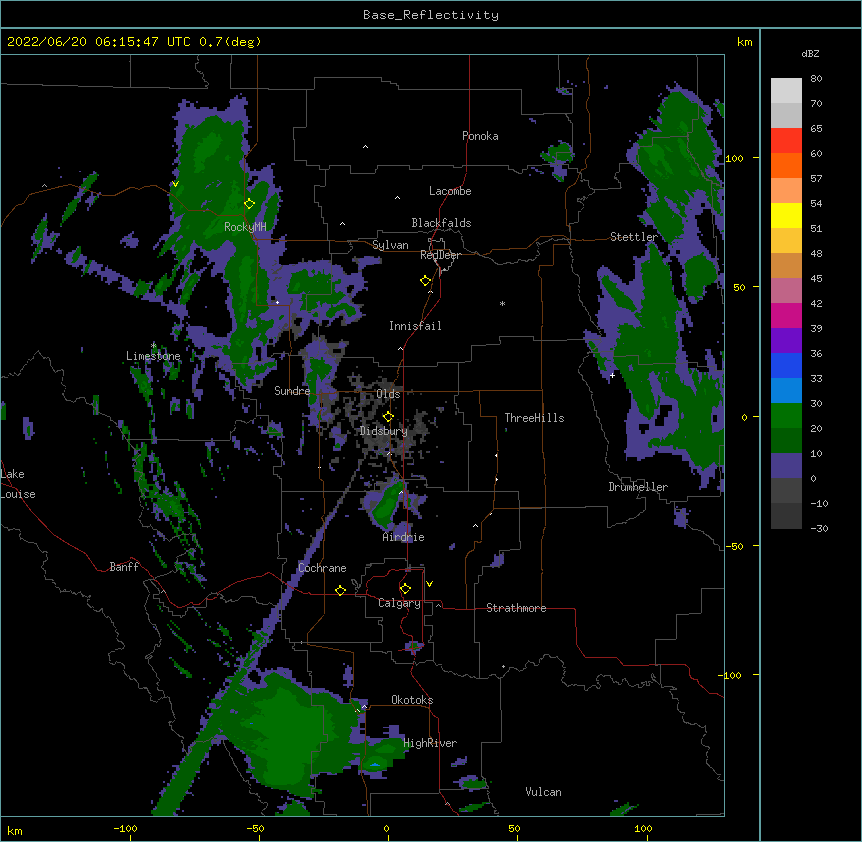
Task: Click the 50 tick on the bottom x-axis
Action: coord(514,828)
